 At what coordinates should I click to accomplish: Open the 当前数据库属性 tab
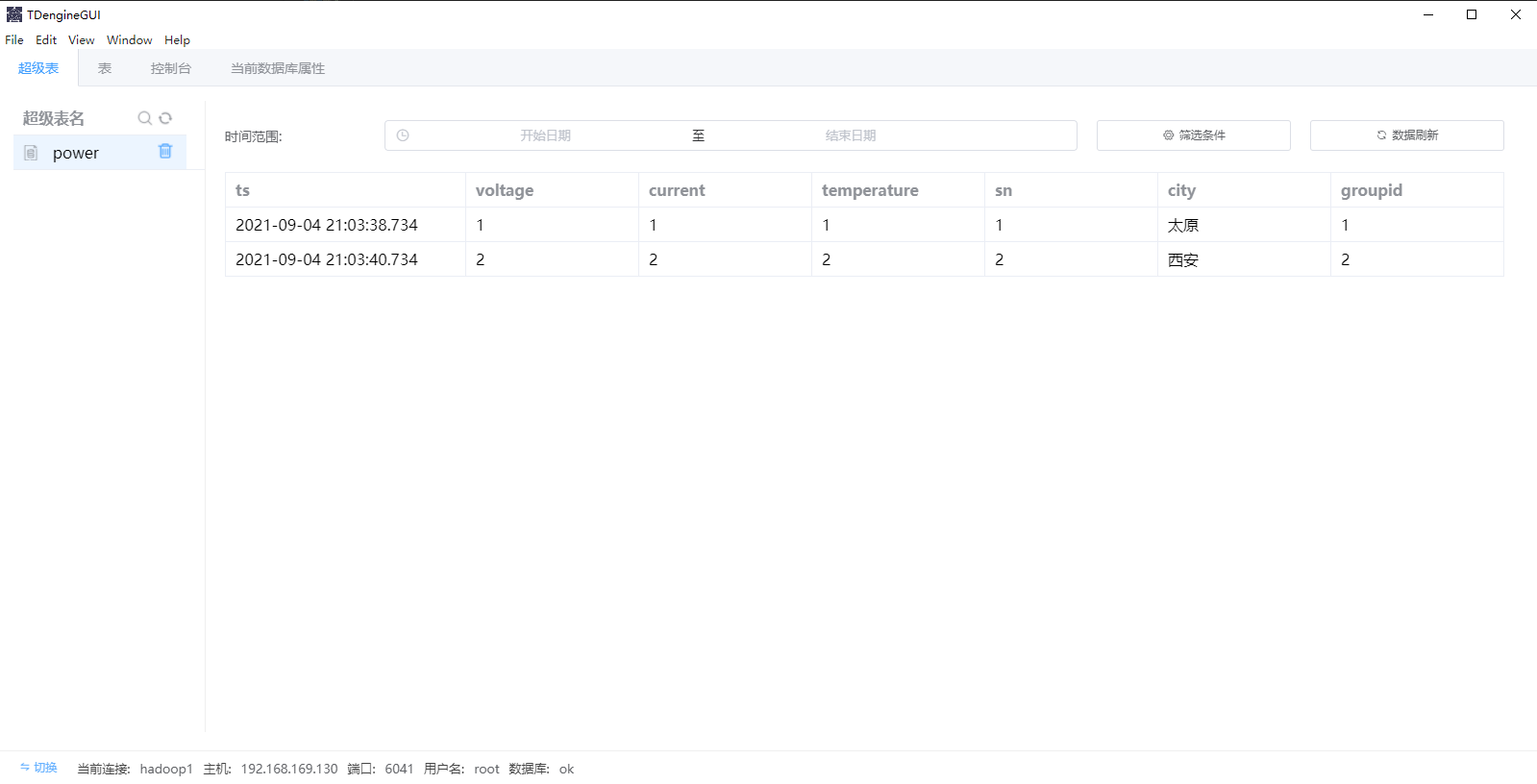coord(278,68)
